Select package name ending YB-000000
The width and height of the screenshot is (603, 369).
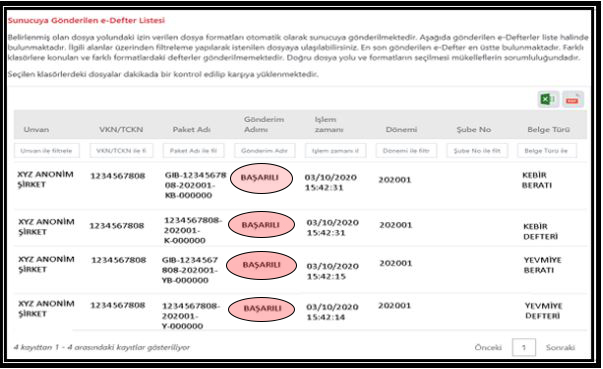[x=190, y=270]
